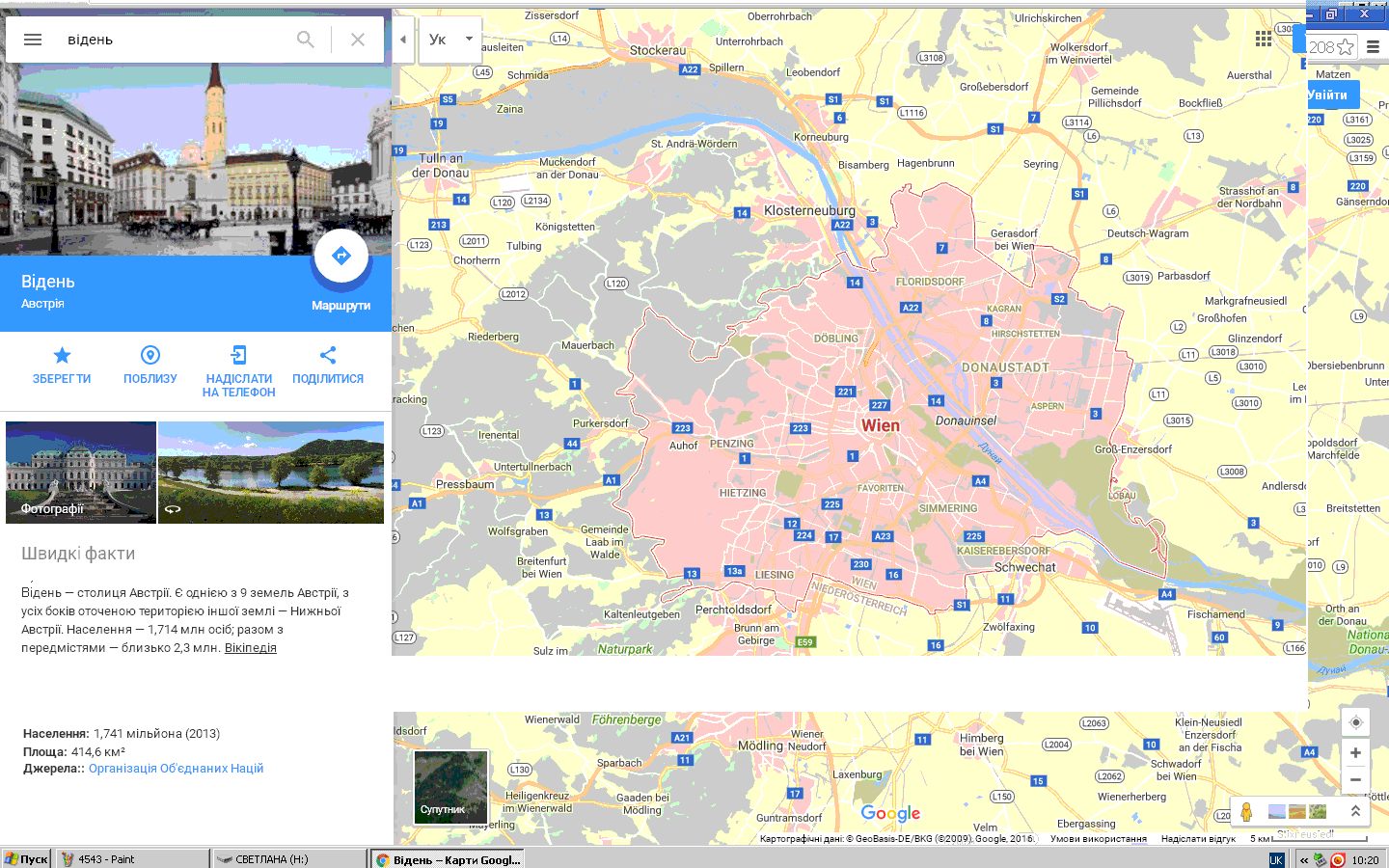Click the Mödling label on the map
Viewport: 1389px width, 868px height.
coord(760,746)
